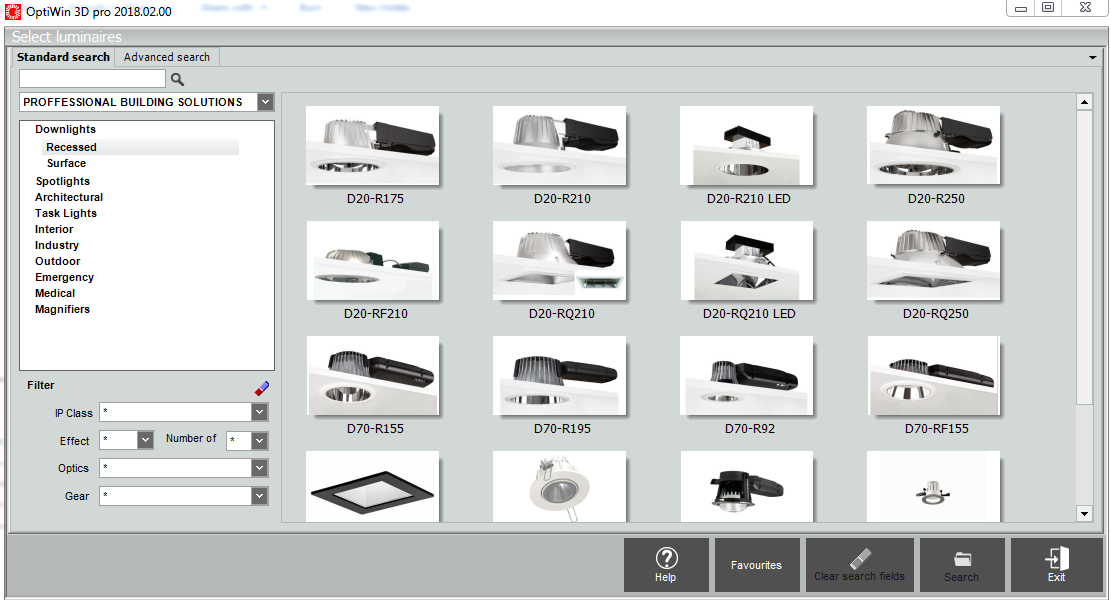Select the D70-R195 luminaire thumbnail
Screen dimensions: 1111x600
pos(560,375)
